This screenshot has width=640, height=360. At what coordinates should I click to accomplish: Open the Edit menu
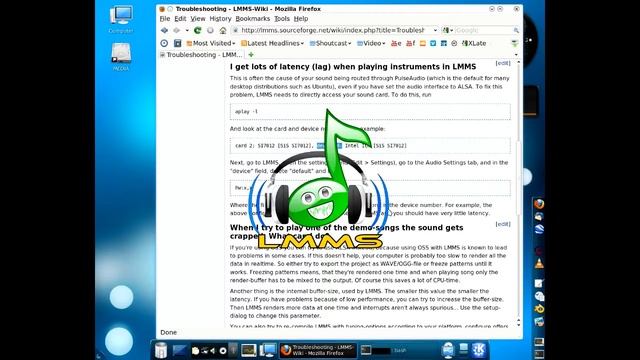(x=180, y=19)
